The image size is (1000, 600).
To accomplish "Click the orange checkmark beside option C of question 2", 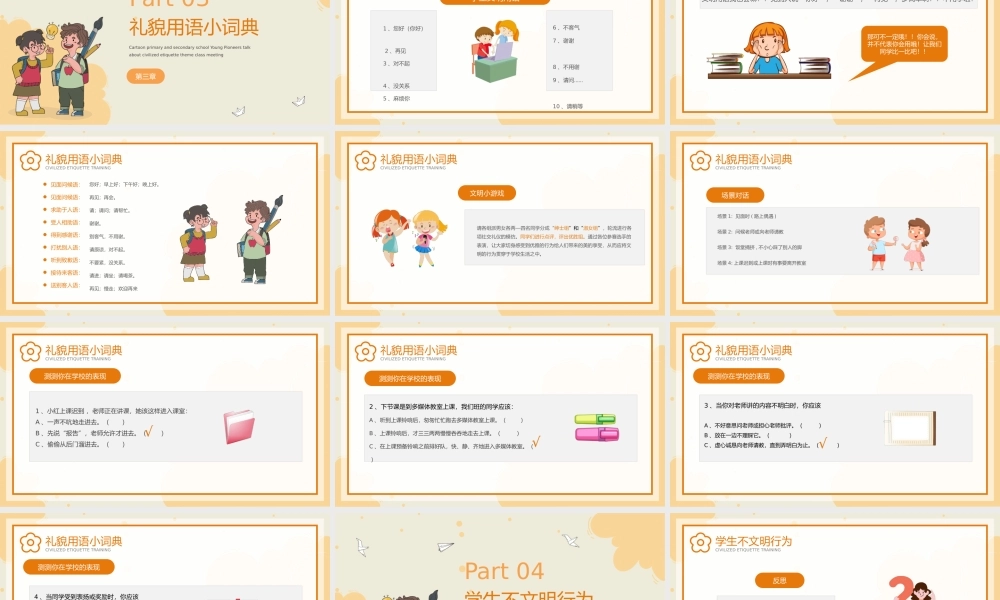I will pos(536,442).
